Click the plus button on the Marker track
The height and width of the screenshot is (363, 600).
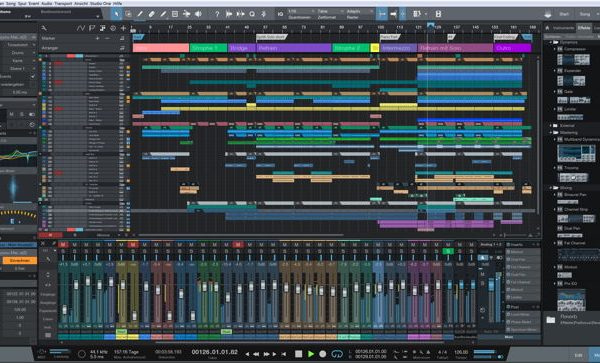coord(98,38)
